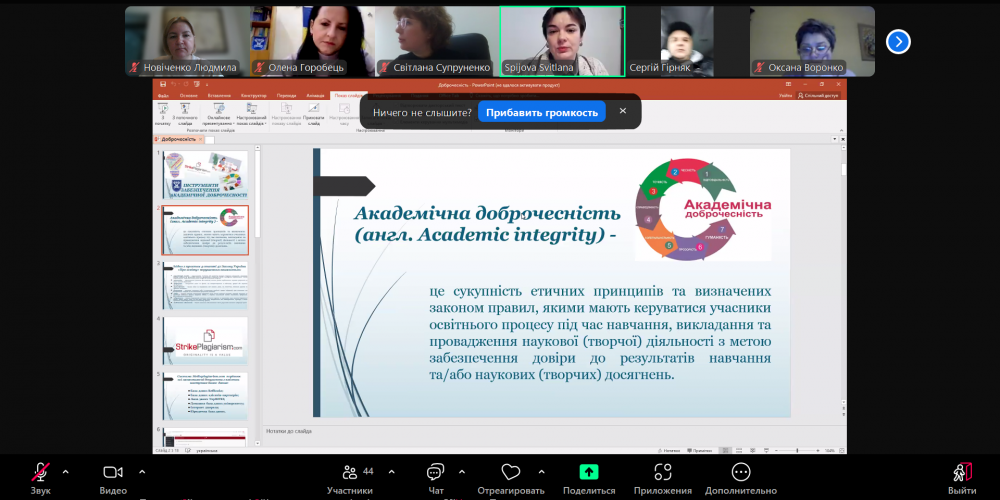This screenshot has height=500, width=1000.
Task: Select Новіченко Людмила's video tile
Action: 187,41
